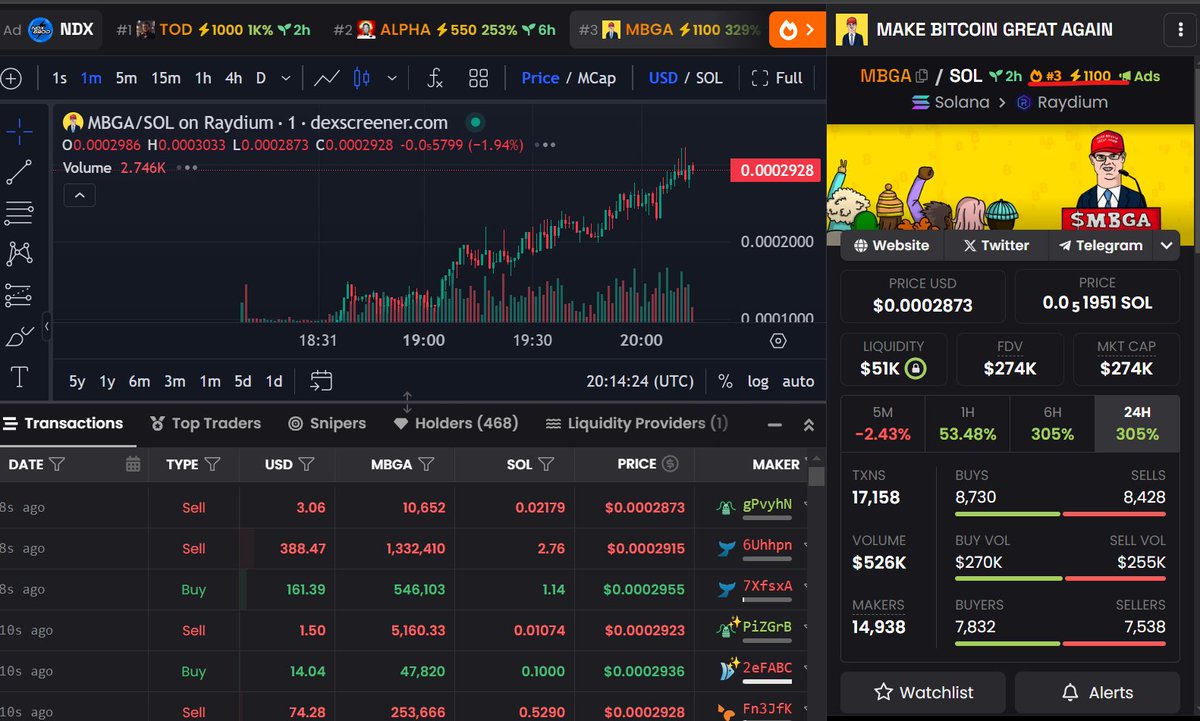Switch chart to MCap mode
Image resolution: width=1200 pixels, height=721 pixels.
click(x=597, y=78)
